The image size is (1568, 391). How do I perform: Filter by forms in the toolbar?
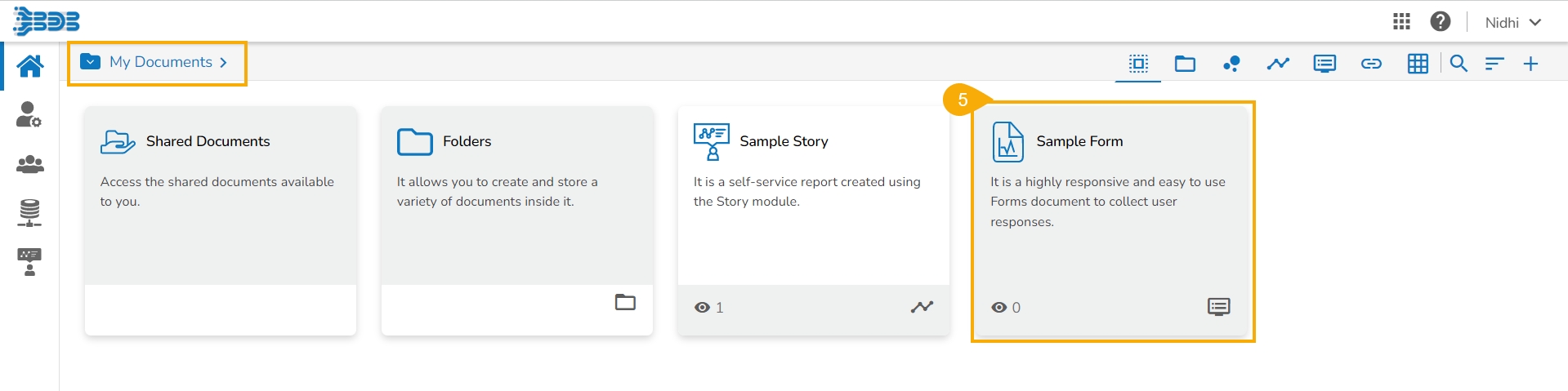[x=1325, y=64]
